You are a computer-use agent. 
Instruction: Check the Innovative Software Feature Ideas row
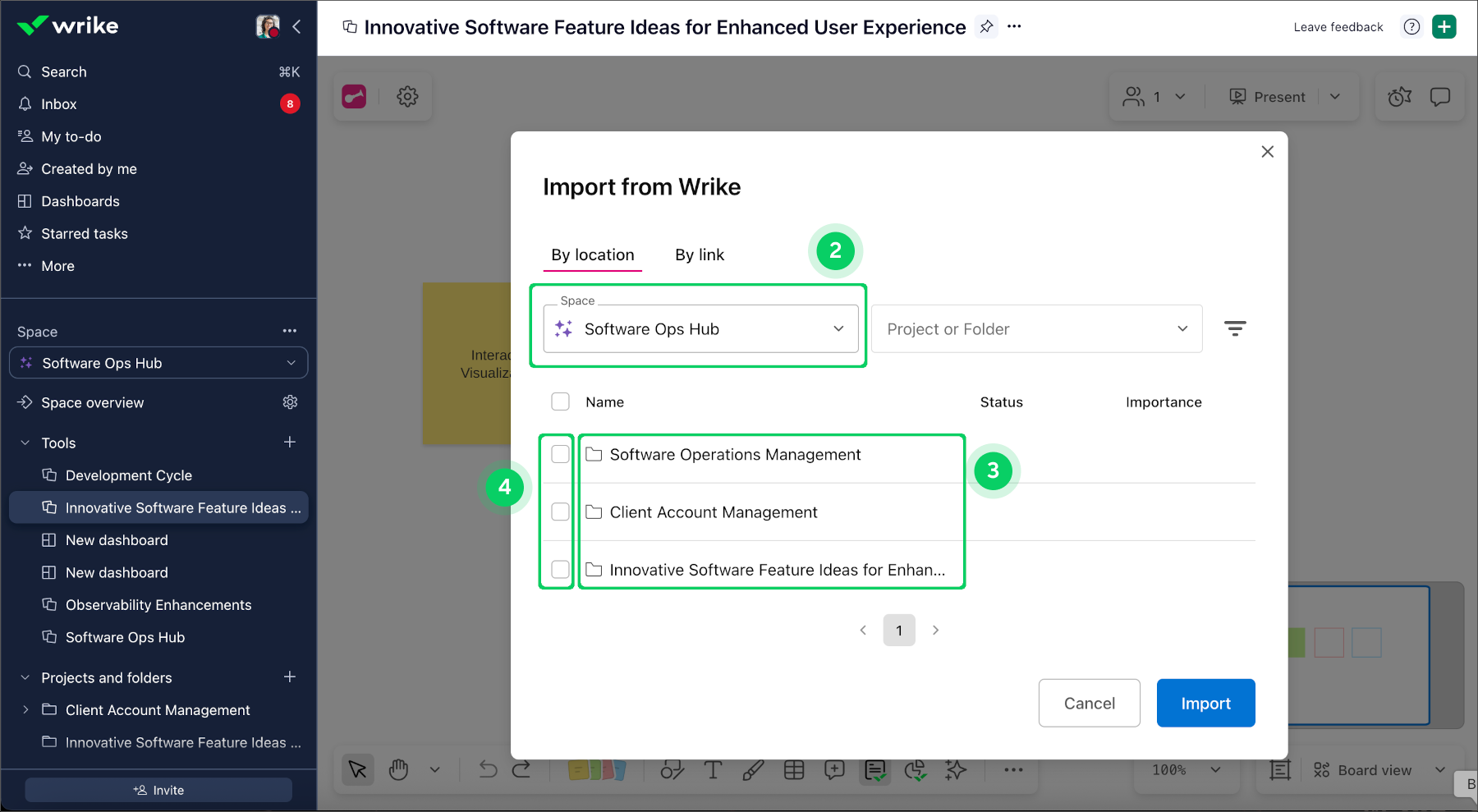560,569
